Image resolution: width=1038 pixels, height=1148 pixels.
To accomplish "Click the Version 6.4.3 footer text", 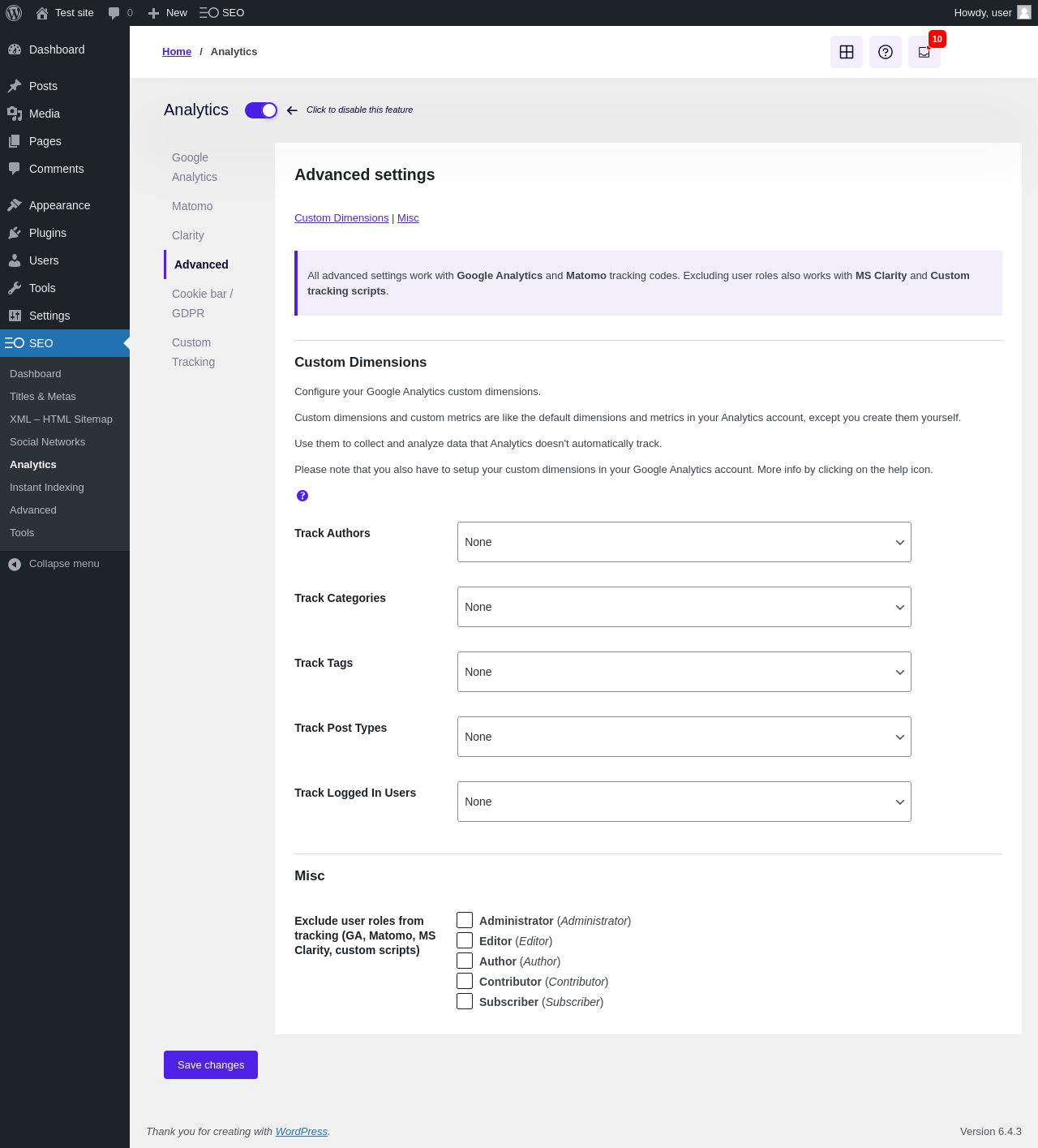I will 991,1132.
